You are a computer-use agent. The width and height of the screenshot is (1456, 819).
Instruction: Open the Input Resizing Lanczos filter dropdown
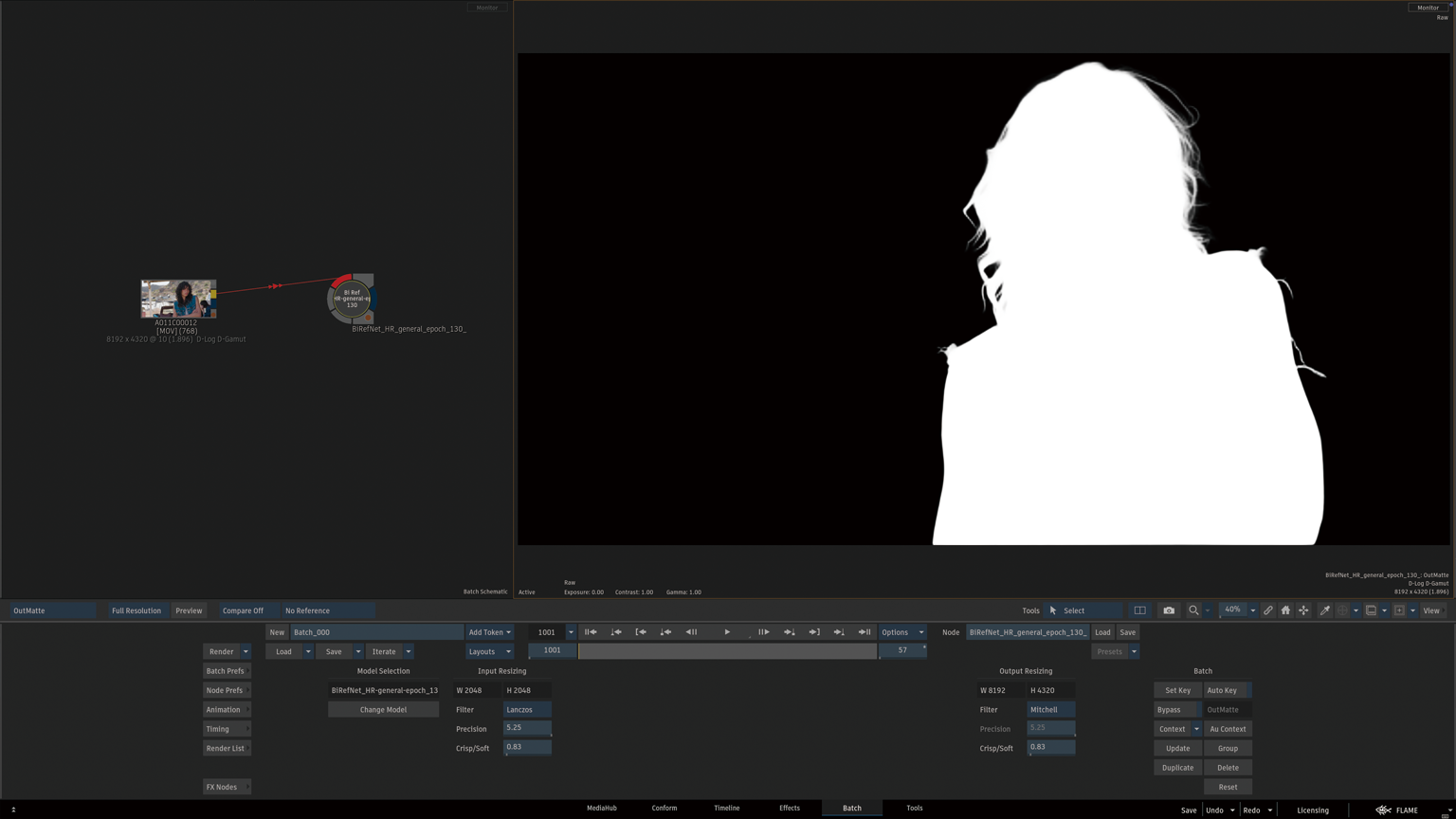click(x=527, y=710)
